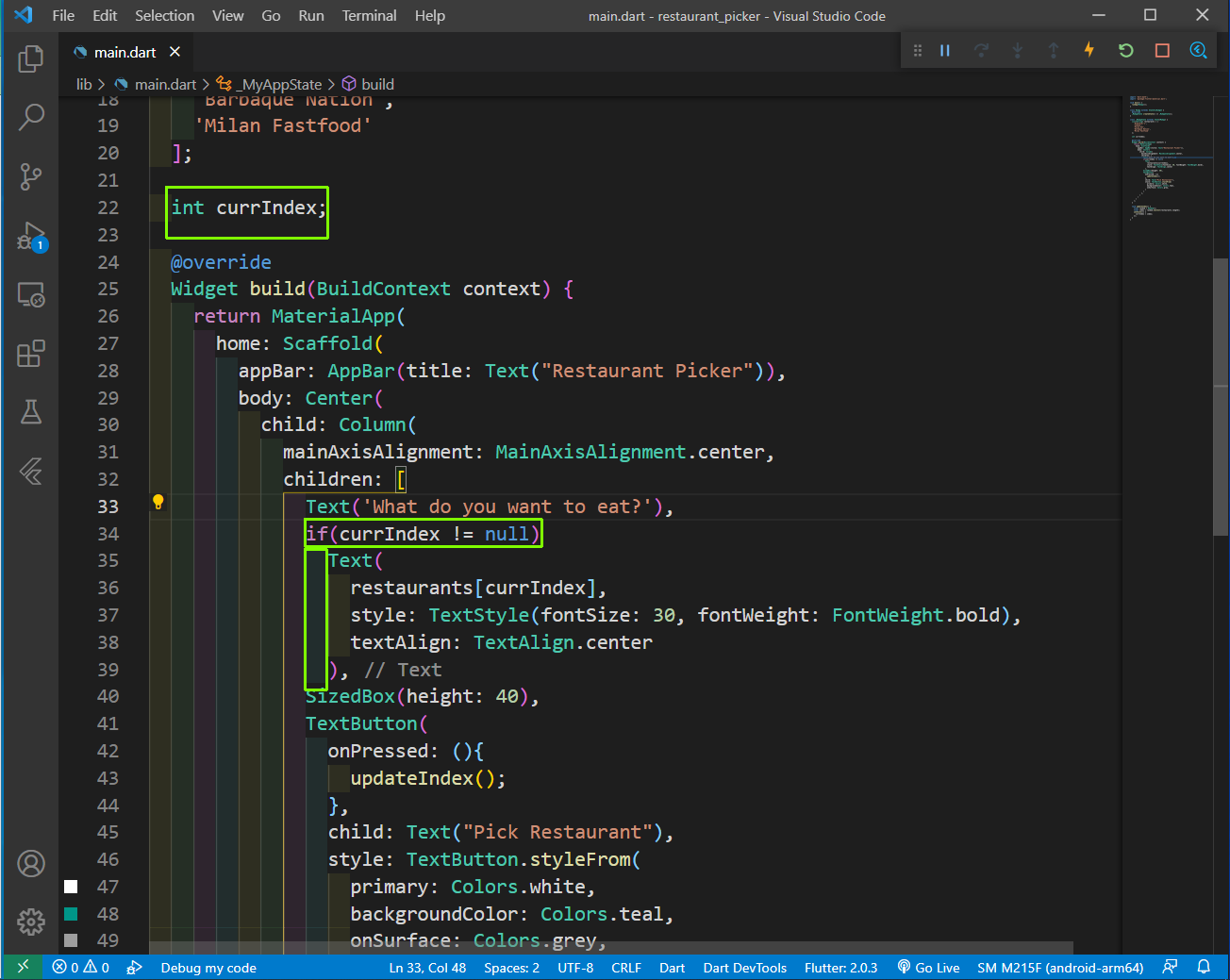This screenshot has width=1230, height=980.
Task: Click 'updateIndex();' on line 43
Action: (x=428, y=778)
